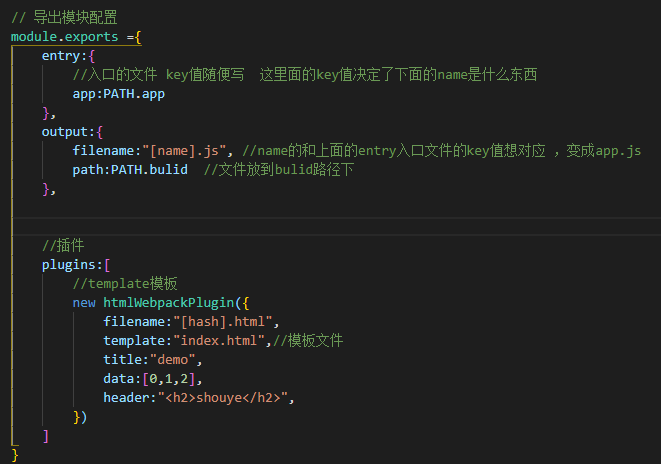Click 'module.exports' text
This screenshot has height=464, width=661.
64,37
